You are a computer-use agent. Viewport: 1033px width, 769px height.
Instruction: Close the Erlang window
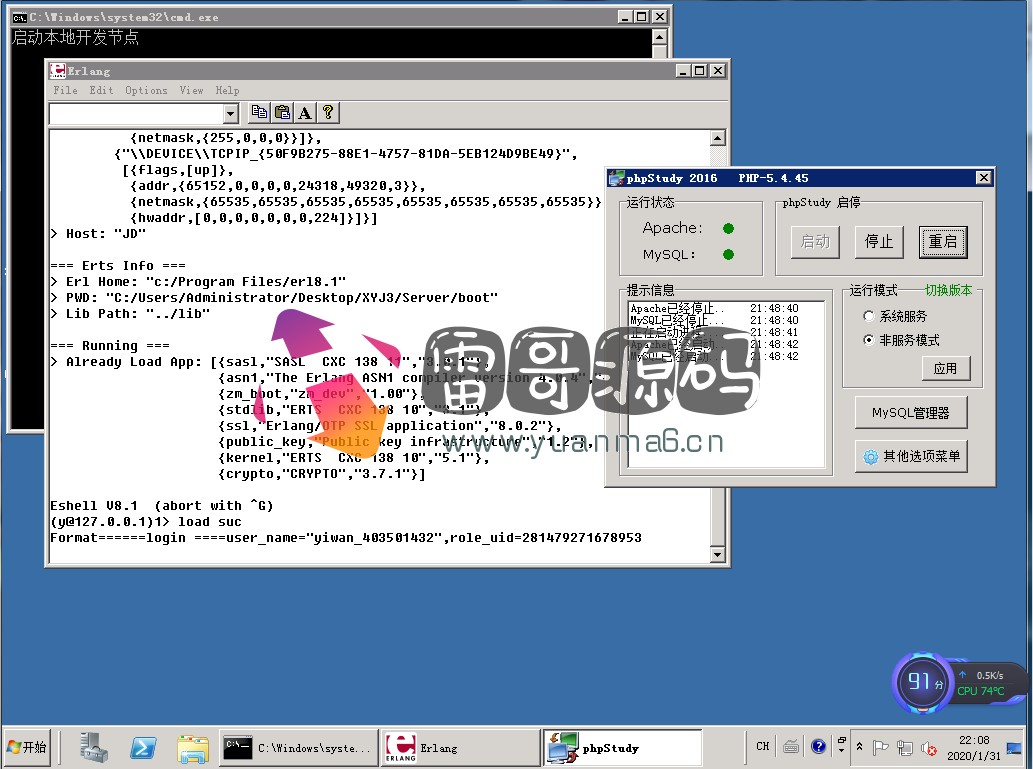coord(717,71)
